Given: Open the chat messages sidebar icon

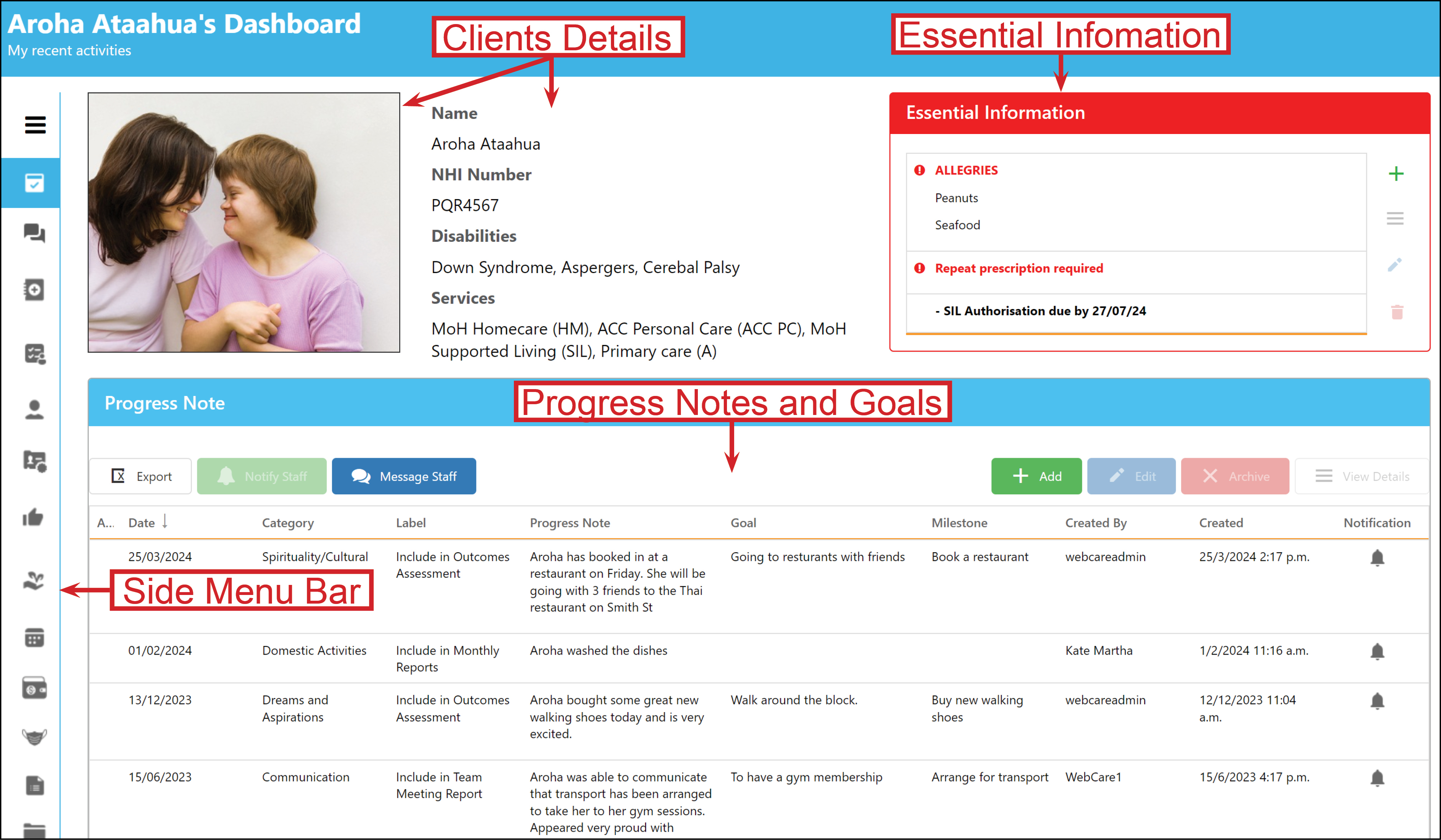Looking at the screenshot, I should click(x=34, y=233).
